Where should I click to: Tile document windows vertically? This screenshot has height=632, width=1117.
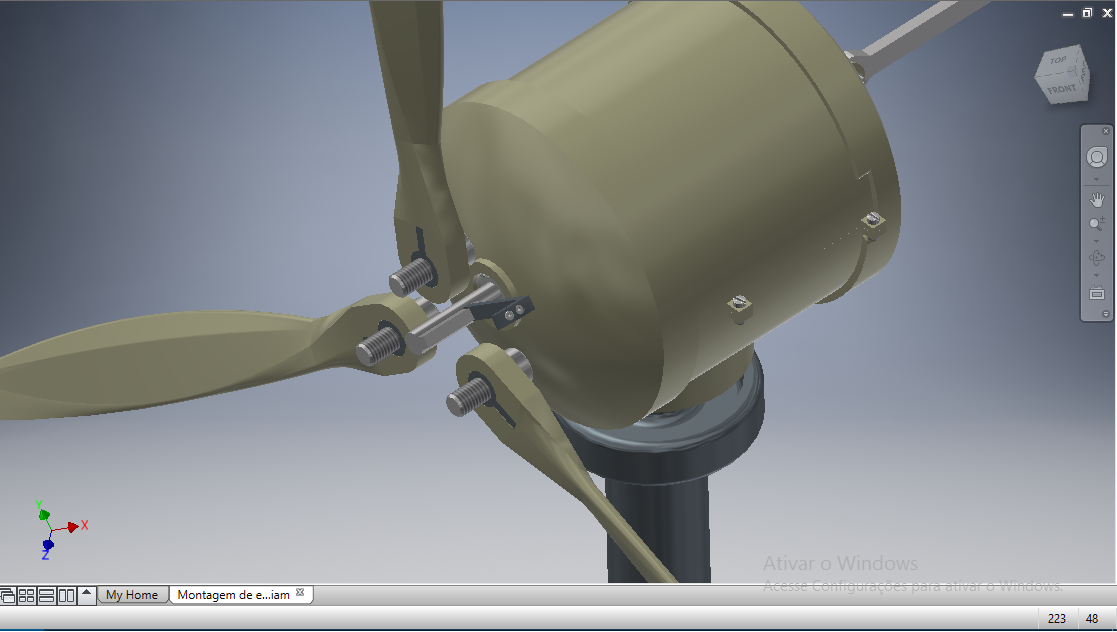66,595
